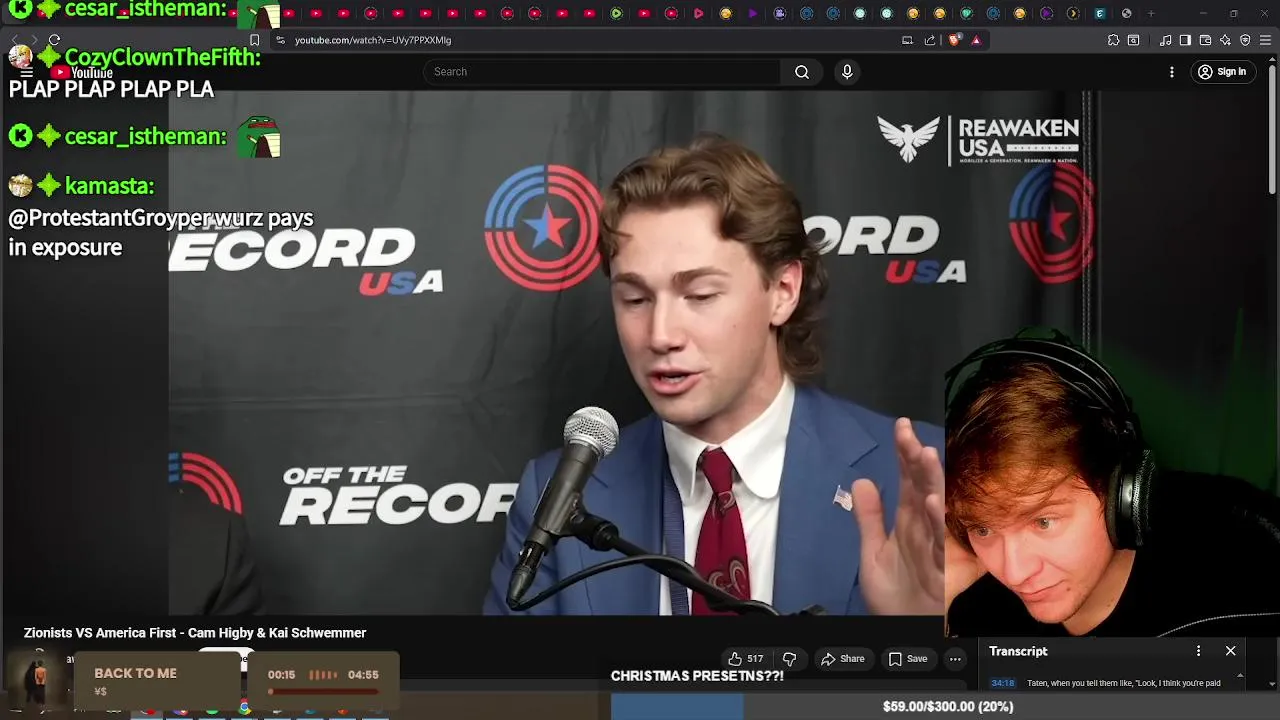Click the Chrome icon in the taskbar
This screenshot has width=1280, height=720.
click(x=244, y=708)
